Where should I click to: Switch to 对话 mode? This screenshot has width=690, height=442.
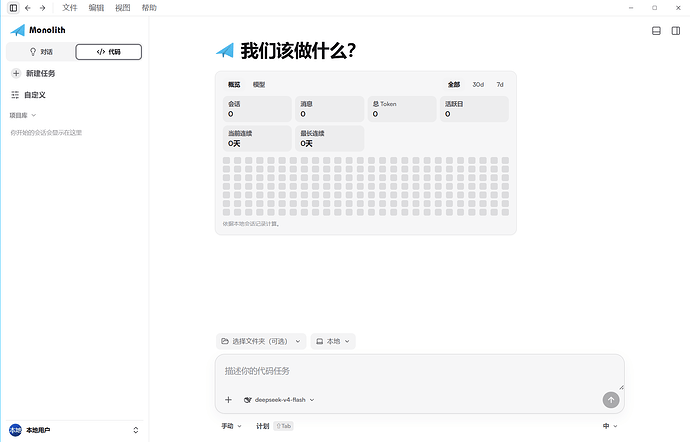[41, 52]
